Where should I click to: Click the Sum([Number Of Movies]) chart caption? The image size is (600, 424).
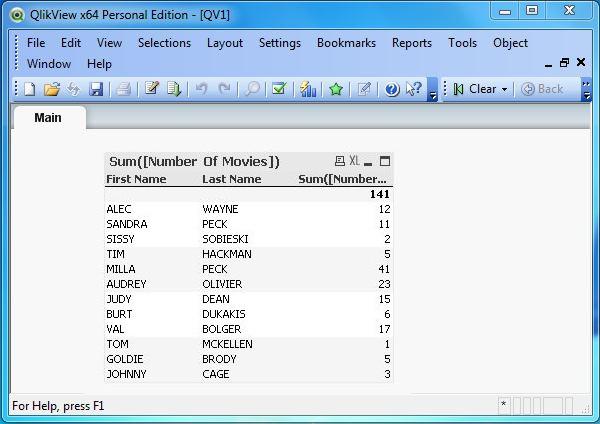point(194,161)
